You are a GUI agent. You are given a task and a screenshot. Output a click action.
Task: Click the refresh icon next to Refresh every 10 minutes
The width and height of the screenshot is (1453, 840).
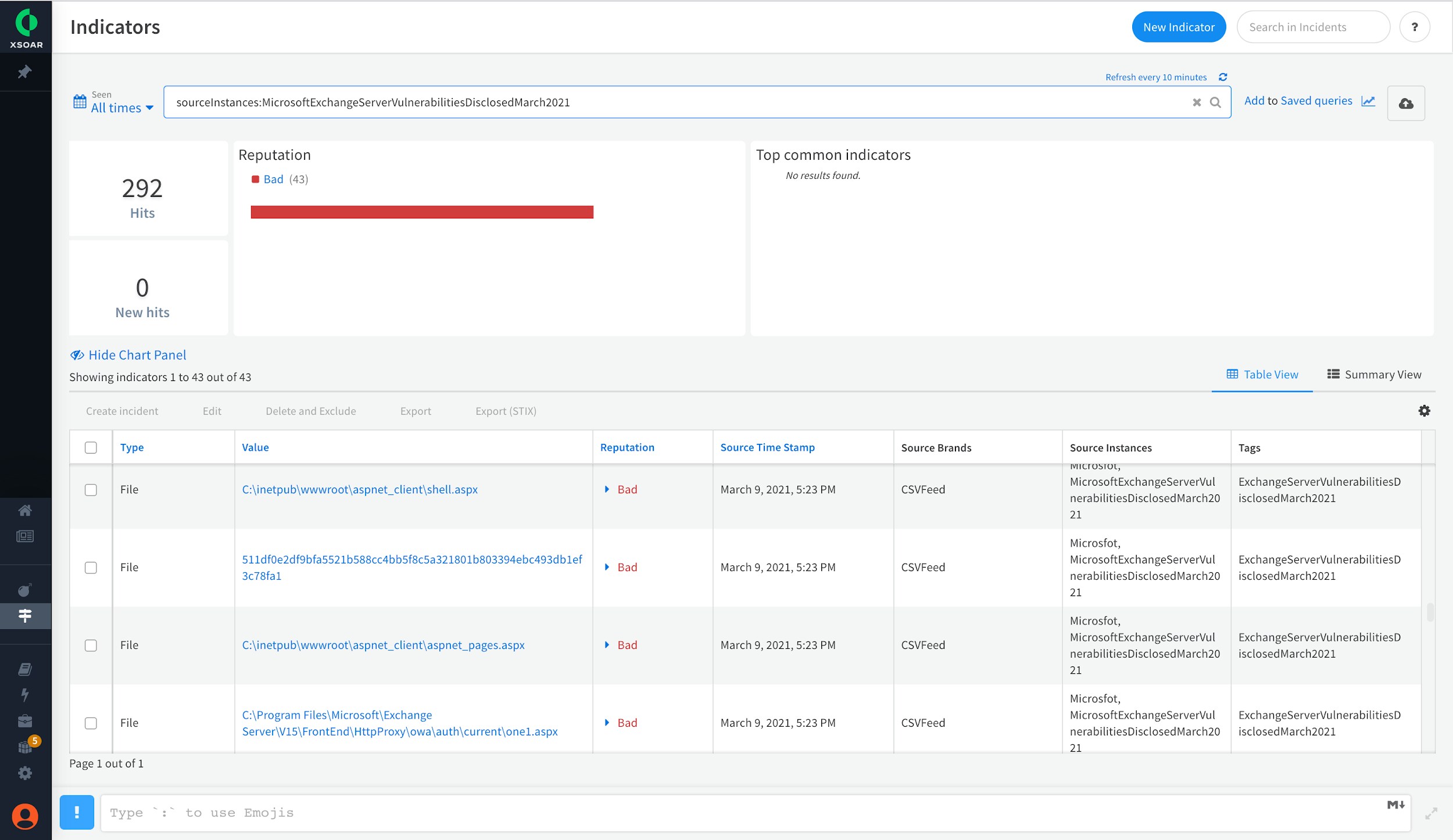click(1223, 77)
